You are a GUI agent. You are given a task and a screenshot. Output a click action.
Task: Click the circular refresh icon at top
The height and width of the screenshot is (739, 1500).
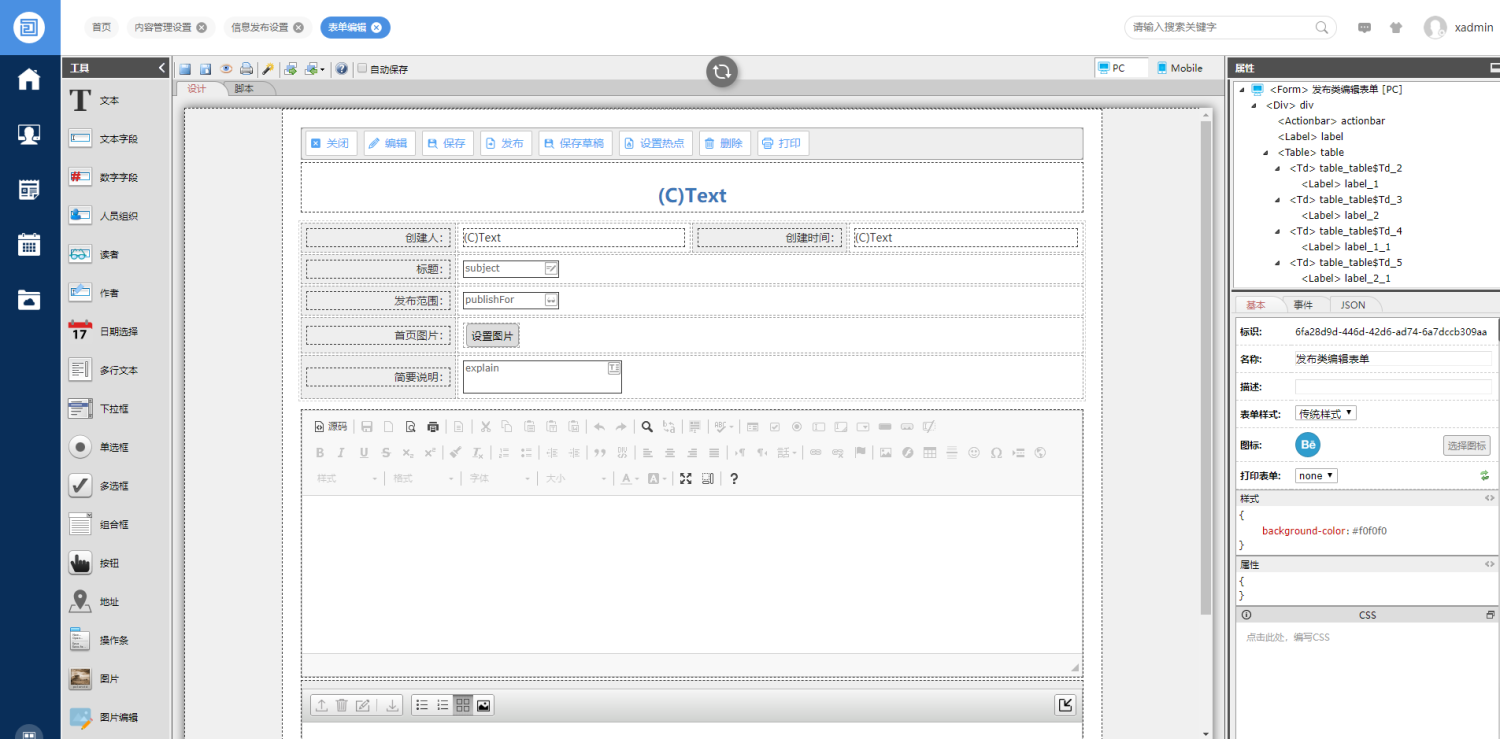pyautogui.click(x=721, y=71)
